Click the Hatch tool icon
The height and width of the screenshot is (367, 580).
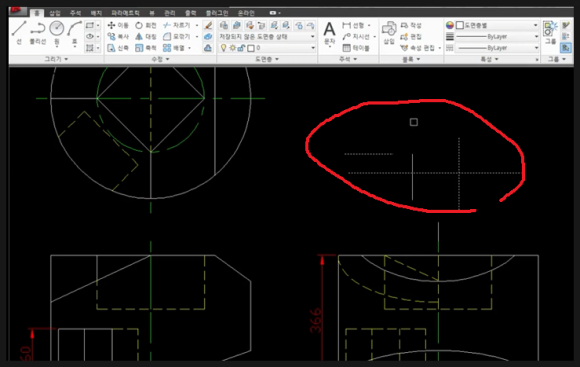[x=90, y=48]
